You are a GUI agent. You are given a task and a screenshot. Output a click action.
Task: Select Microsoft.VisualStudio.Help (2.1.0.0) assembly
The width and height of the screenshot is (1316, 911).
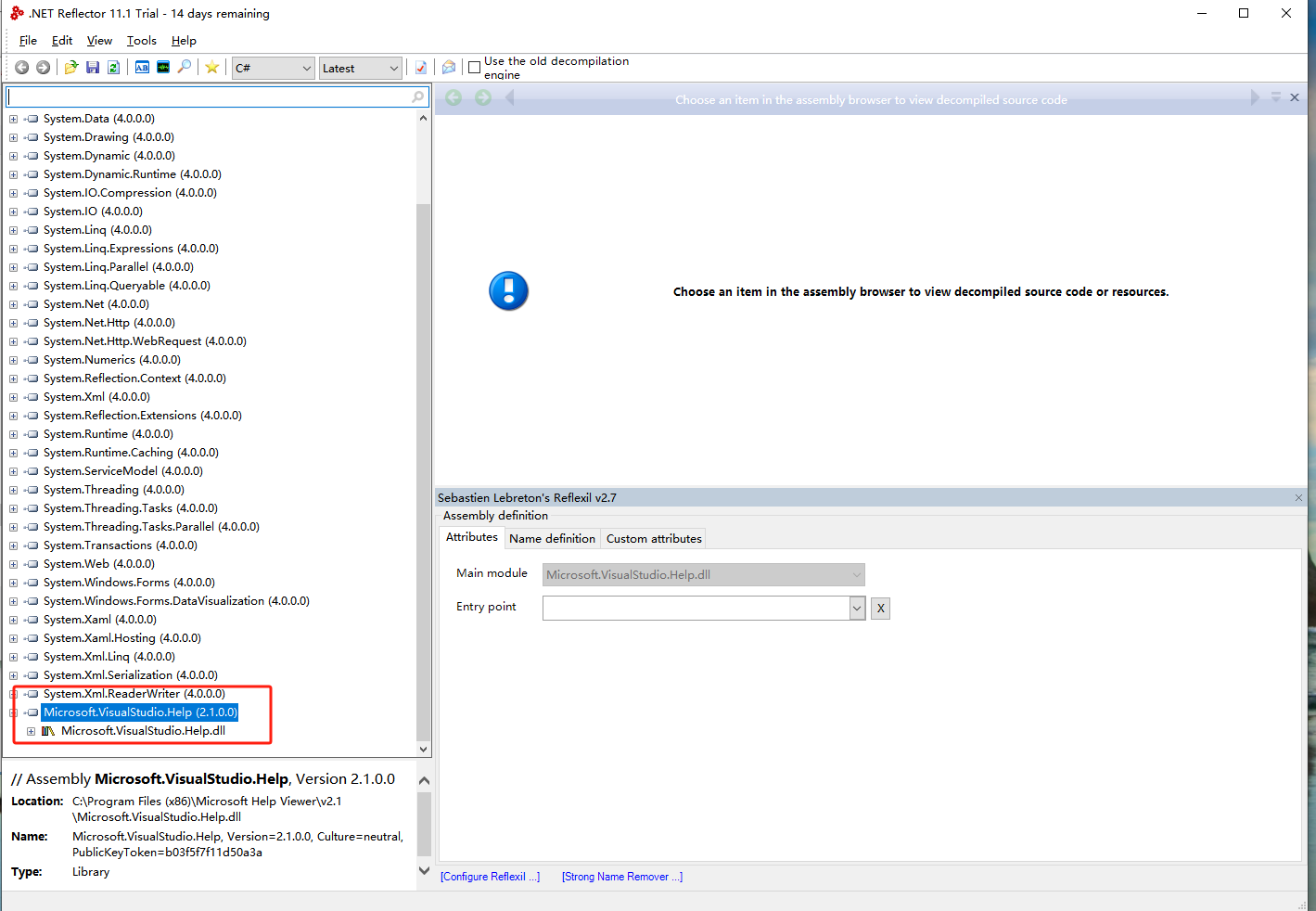[x=140, y=712]
